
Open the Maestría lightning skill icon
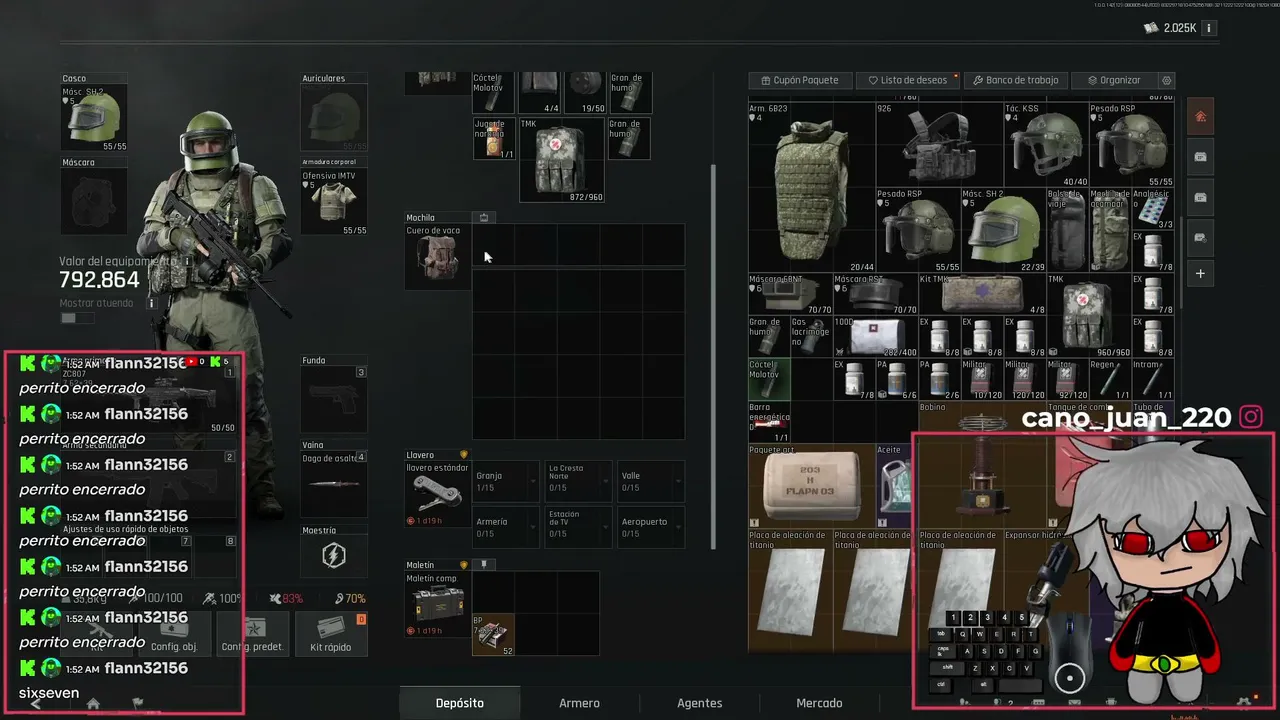(x=334, y=556)
